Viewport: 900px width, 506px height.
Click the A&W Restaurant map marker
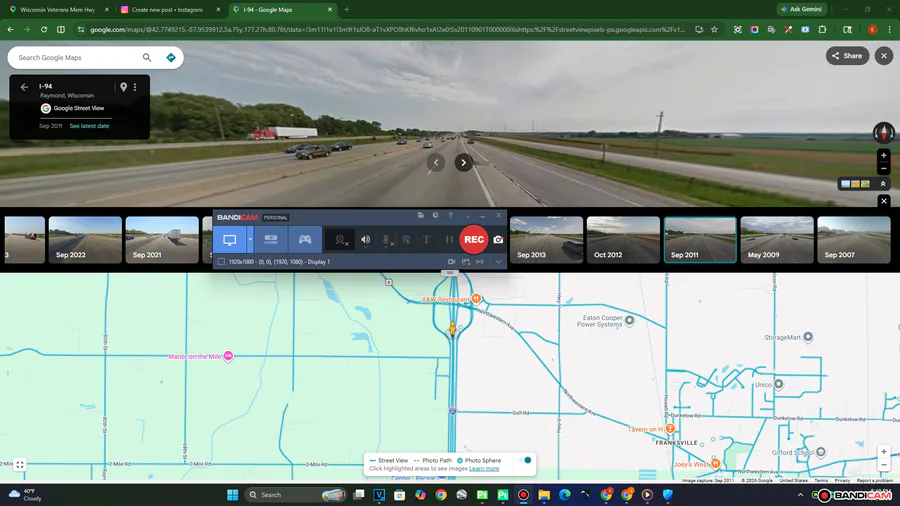pyautogui.click(x=476, y=299)
